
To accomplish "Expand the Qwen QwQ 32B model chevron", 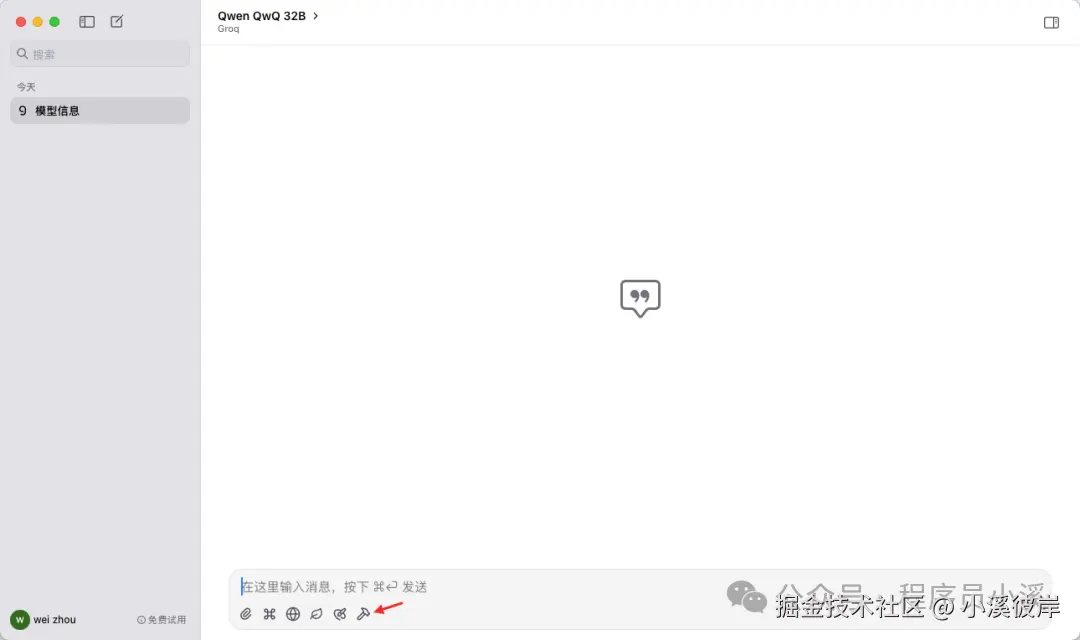I will tap(315, 16).
